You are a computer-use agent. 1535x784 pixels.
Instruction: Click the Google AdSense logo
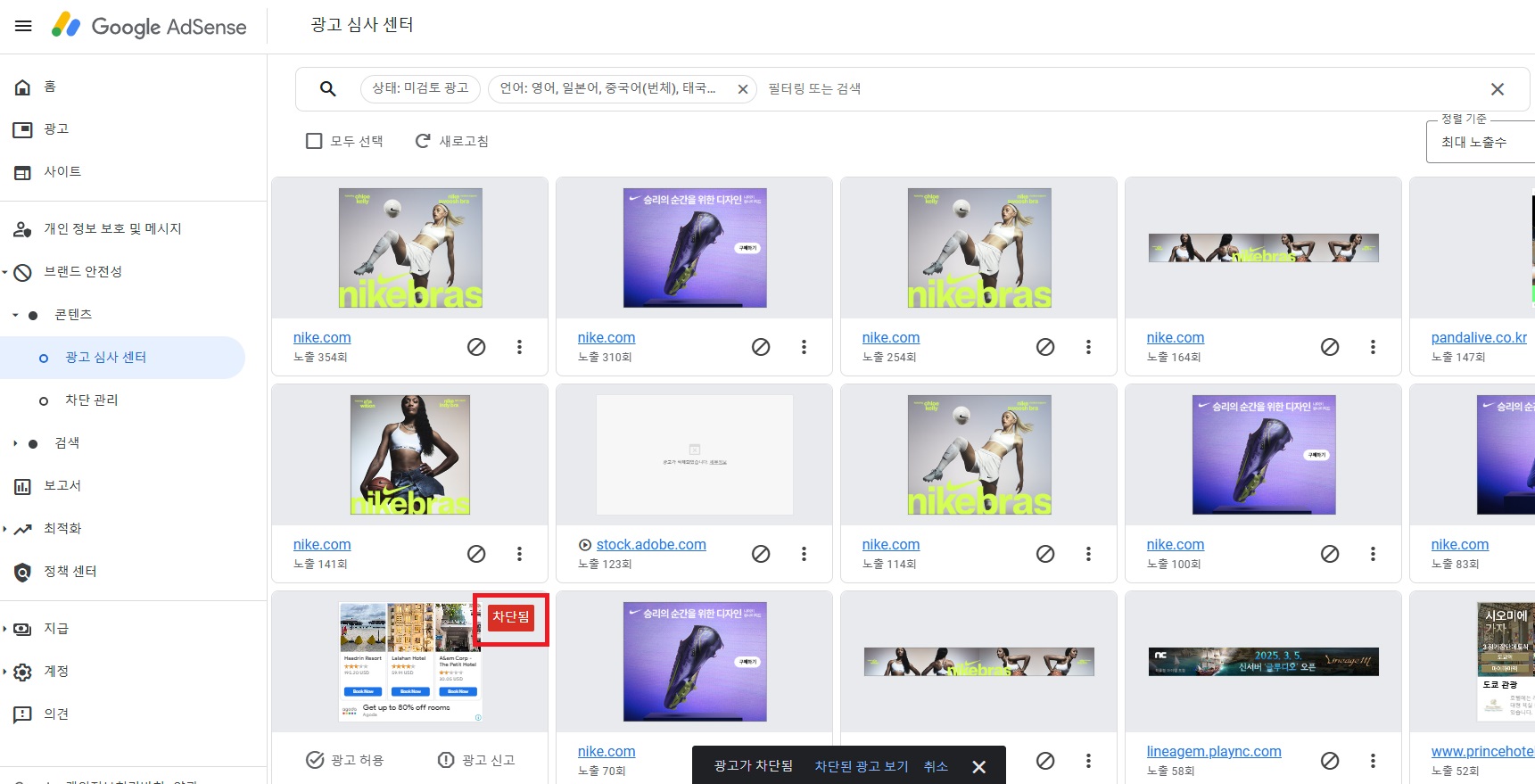tap(149, 26)
